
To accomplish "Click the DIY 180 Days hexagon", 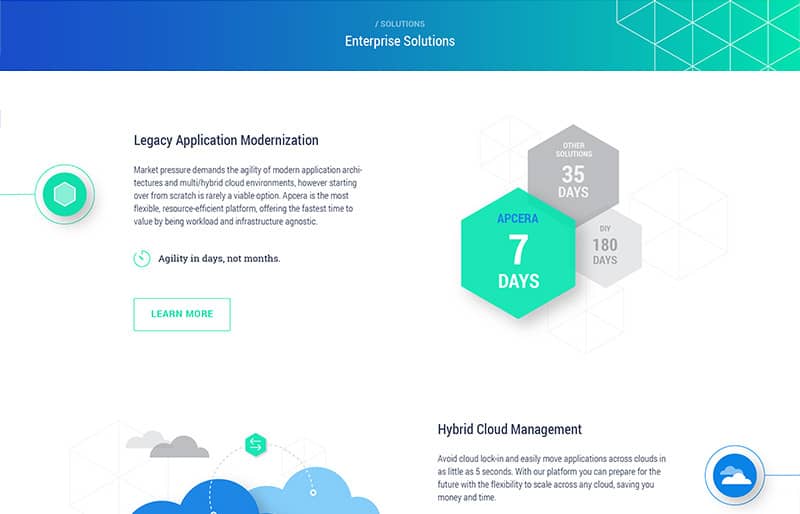I will click(609, 248).
